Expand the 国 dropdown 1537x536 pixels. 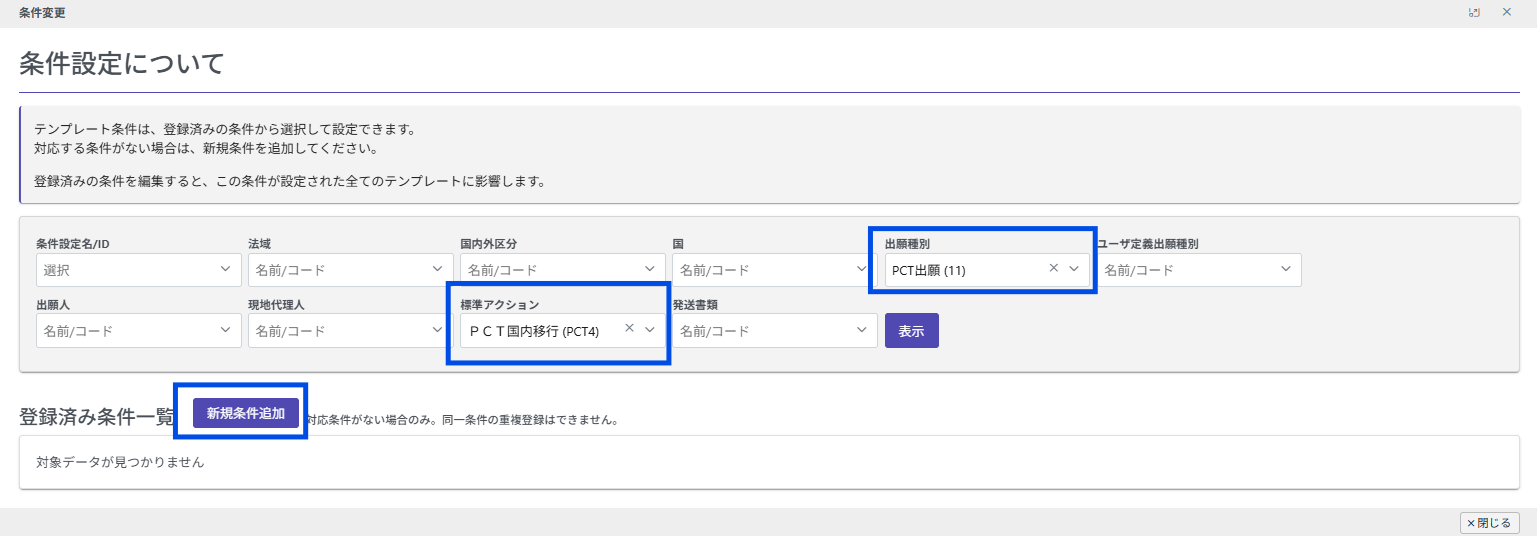862,269
